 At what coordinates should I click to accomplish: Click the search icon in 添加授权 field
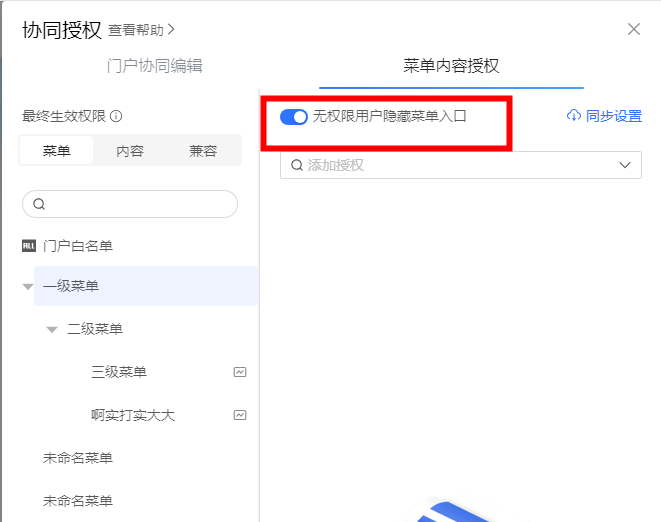pos(297,165)
